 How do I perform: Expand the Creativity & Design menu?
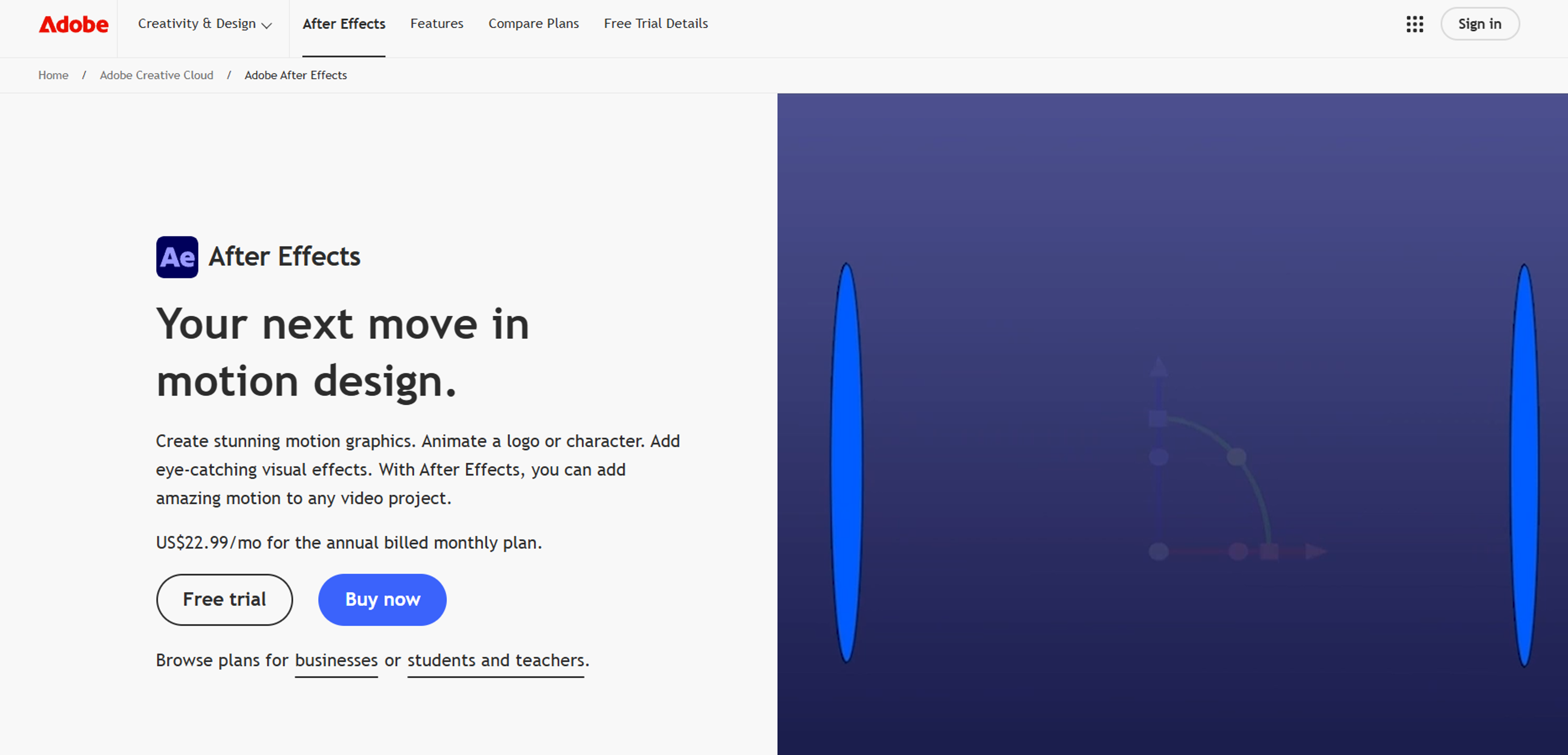click(x=205, y=24)
